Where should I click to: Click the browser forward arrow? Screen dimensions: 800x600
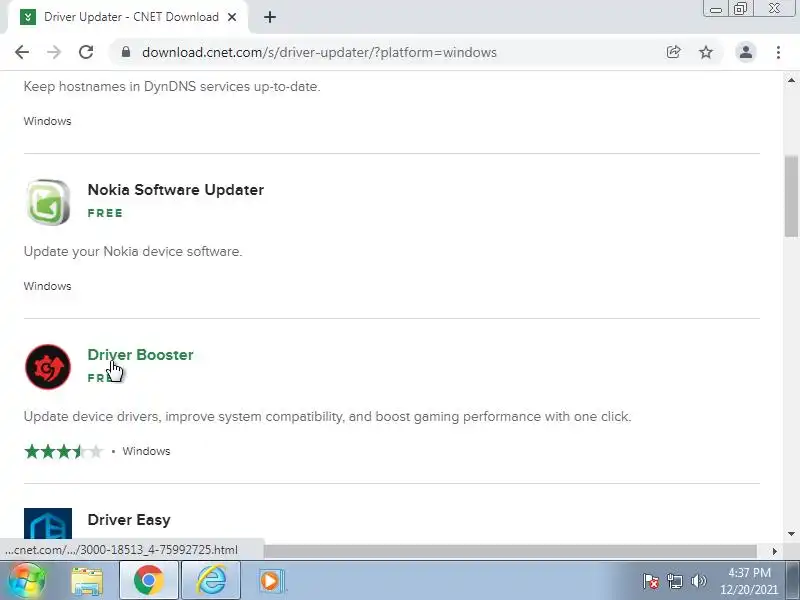[54, 52]
